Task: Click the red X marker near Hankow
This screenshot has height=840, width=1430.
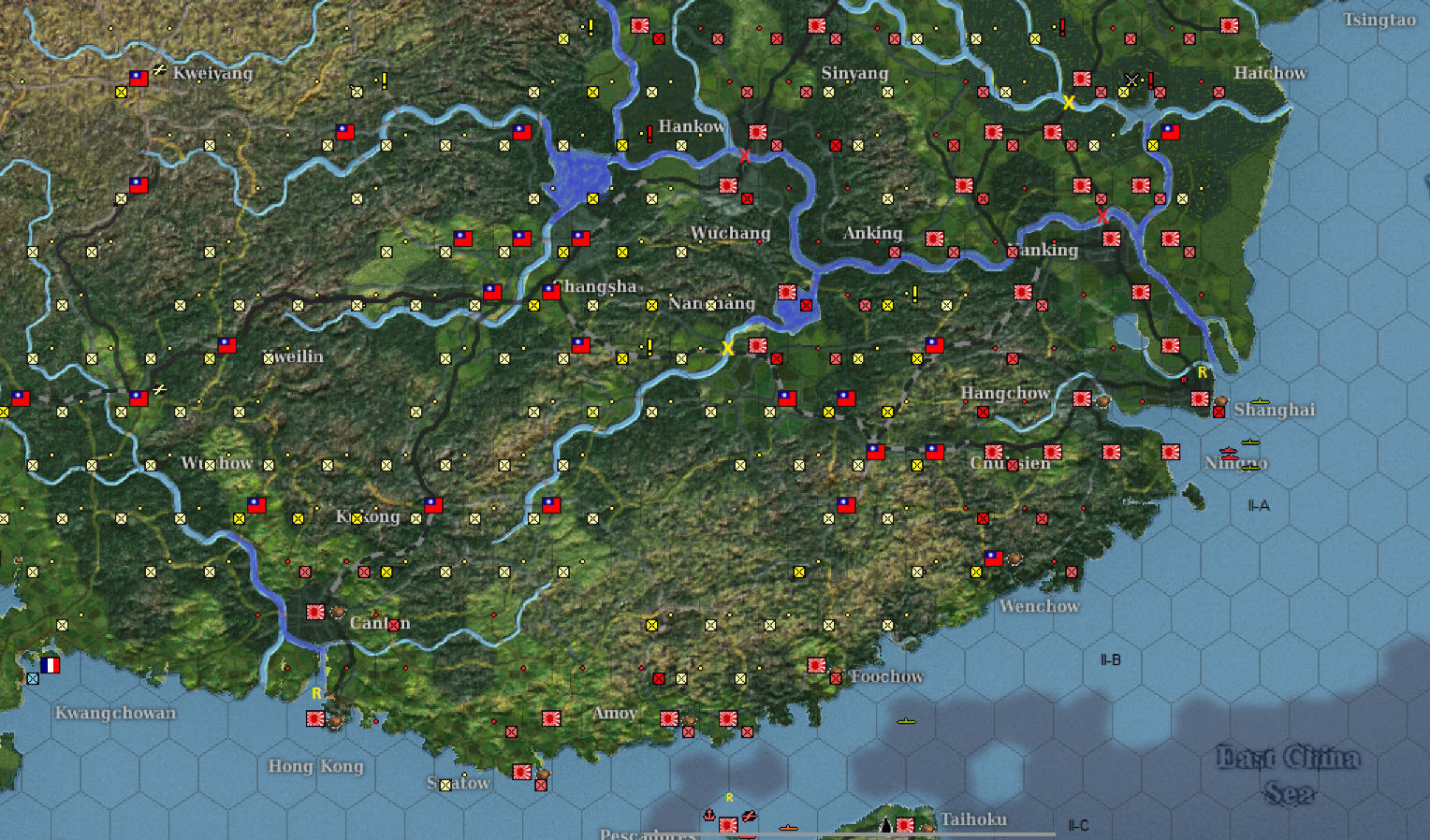Action: 744,156
